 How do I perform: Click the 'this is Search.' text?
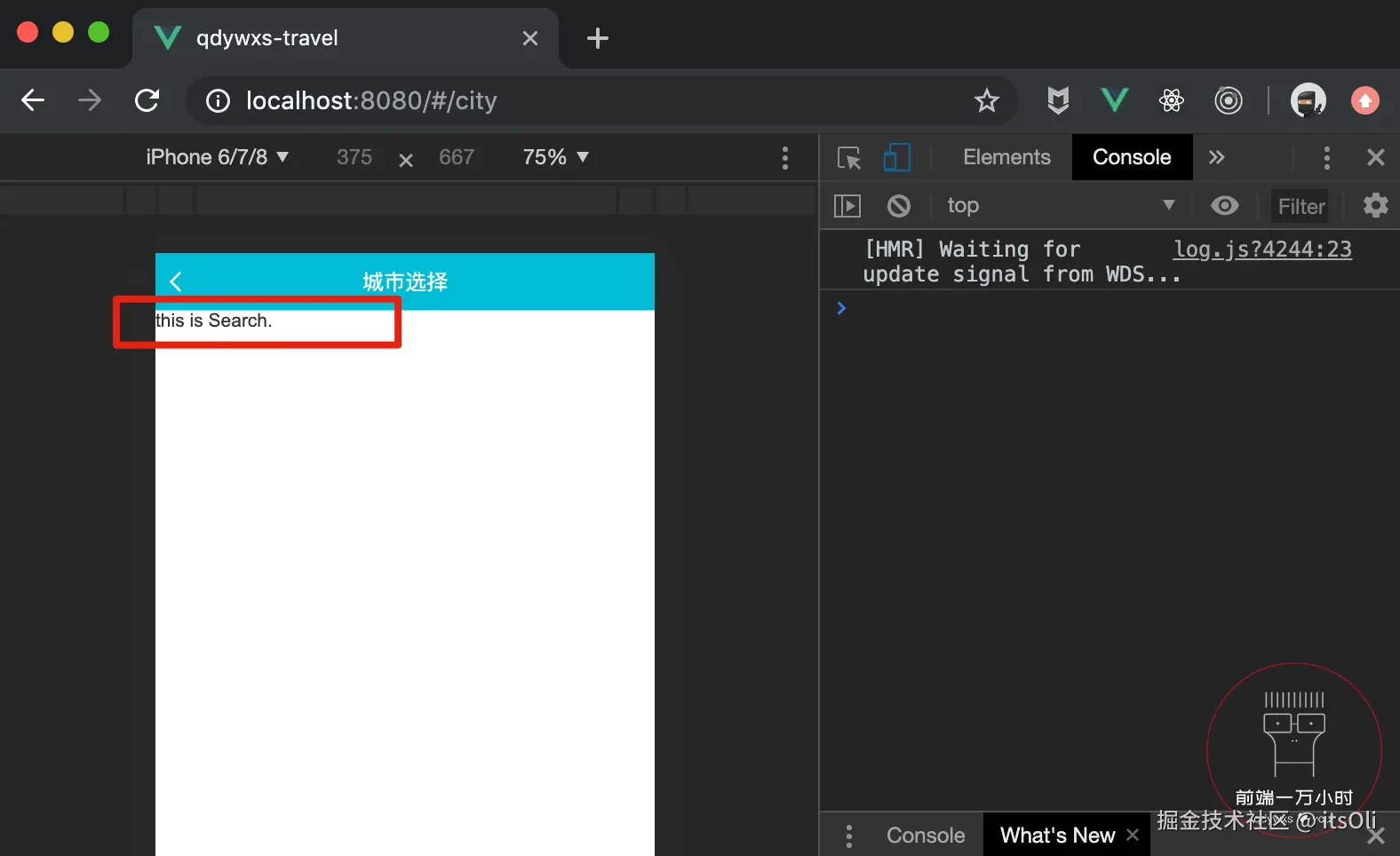point(214,321)
